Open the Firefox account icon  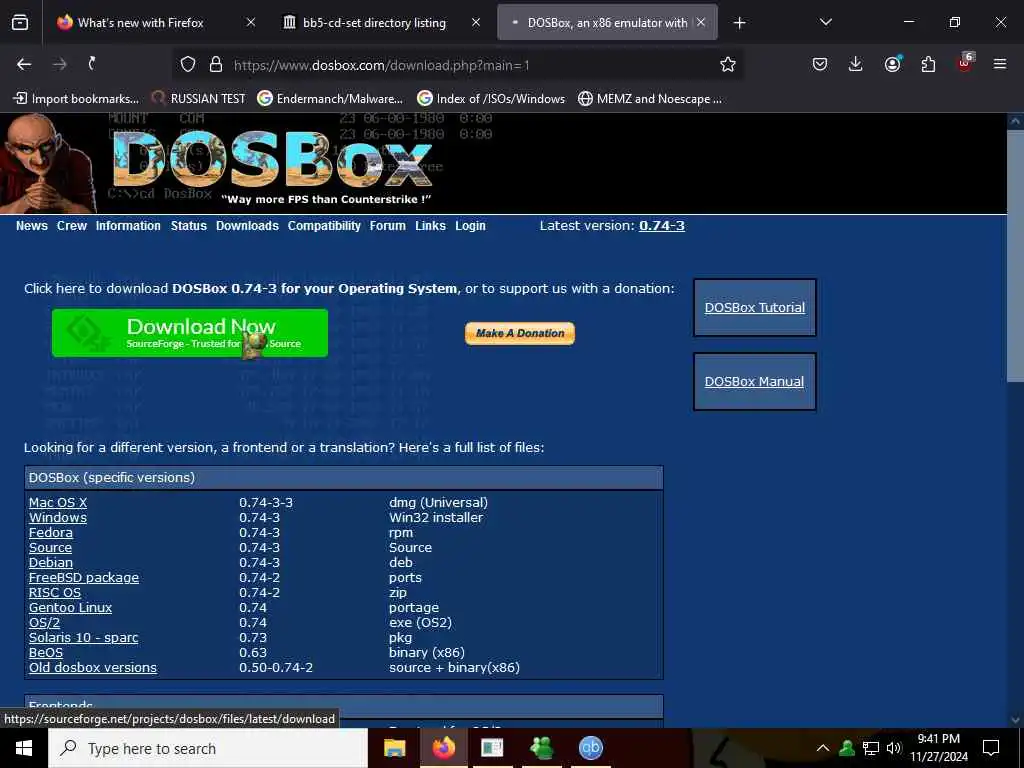(x=892, y=64)
